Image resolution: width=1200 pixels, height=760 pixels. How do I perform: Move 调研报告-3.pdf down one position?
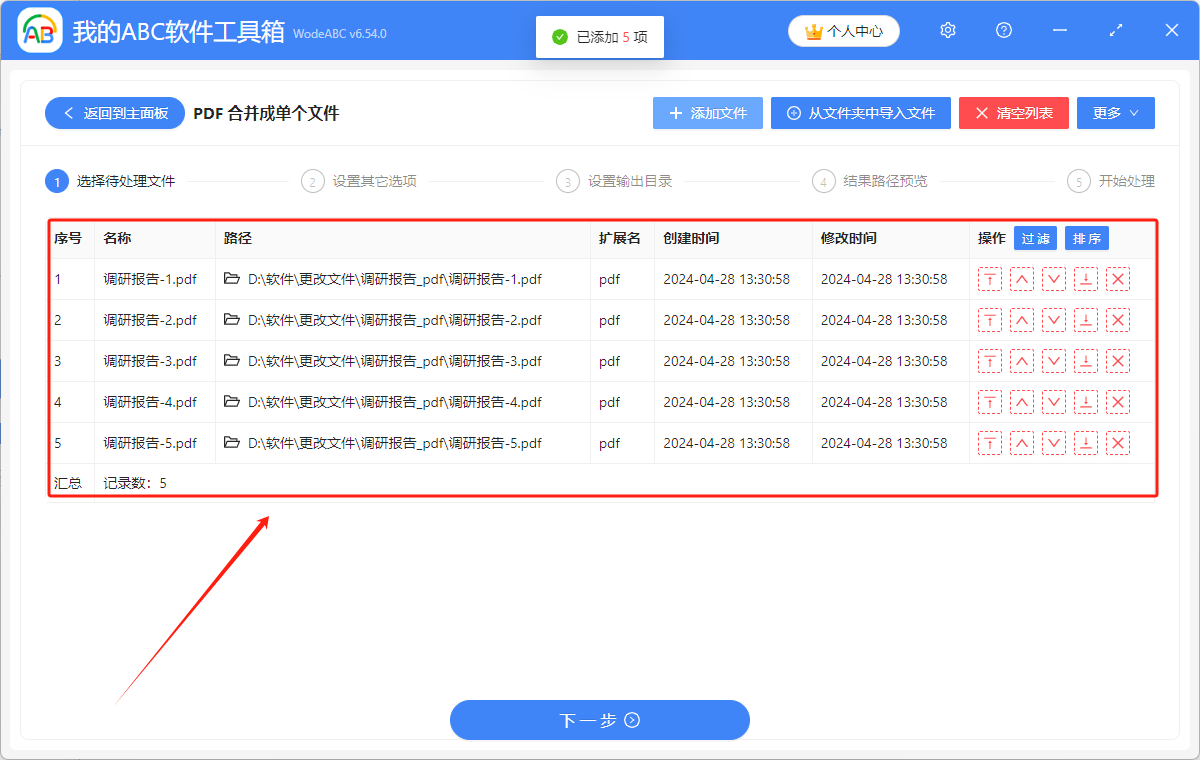pyautogui.click(x=1054, y=362)
